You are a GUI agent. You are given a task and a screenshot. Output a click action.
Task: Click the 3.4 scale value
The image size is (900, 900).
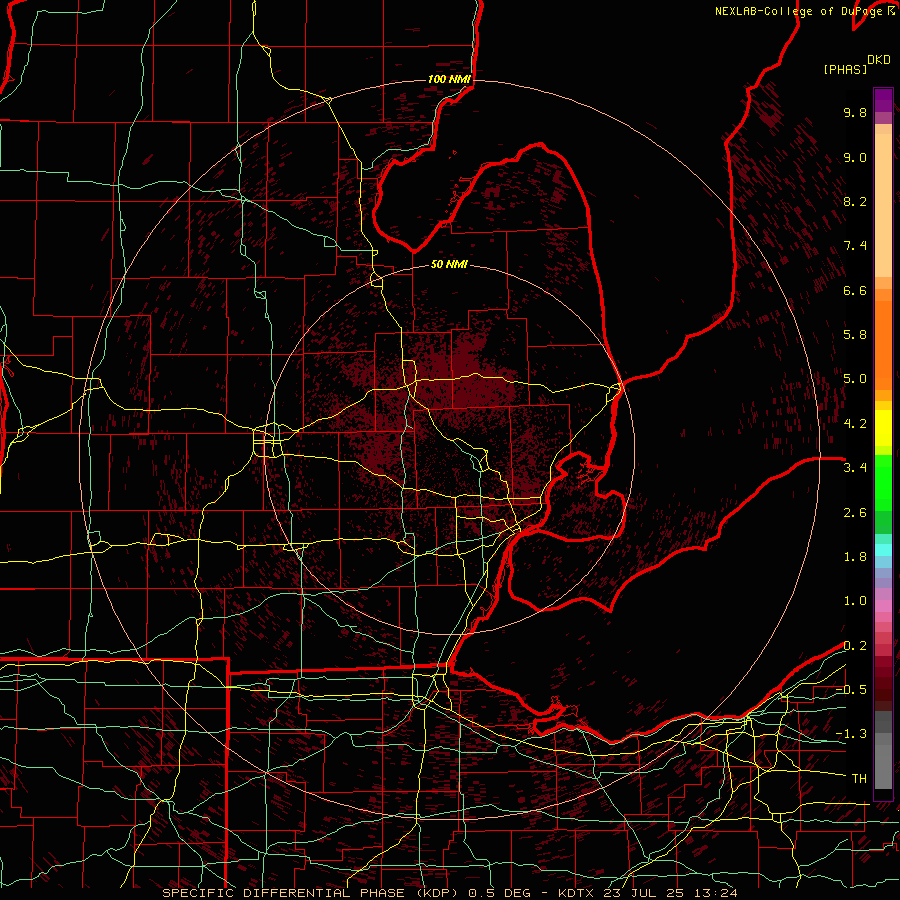pos(855,468)
